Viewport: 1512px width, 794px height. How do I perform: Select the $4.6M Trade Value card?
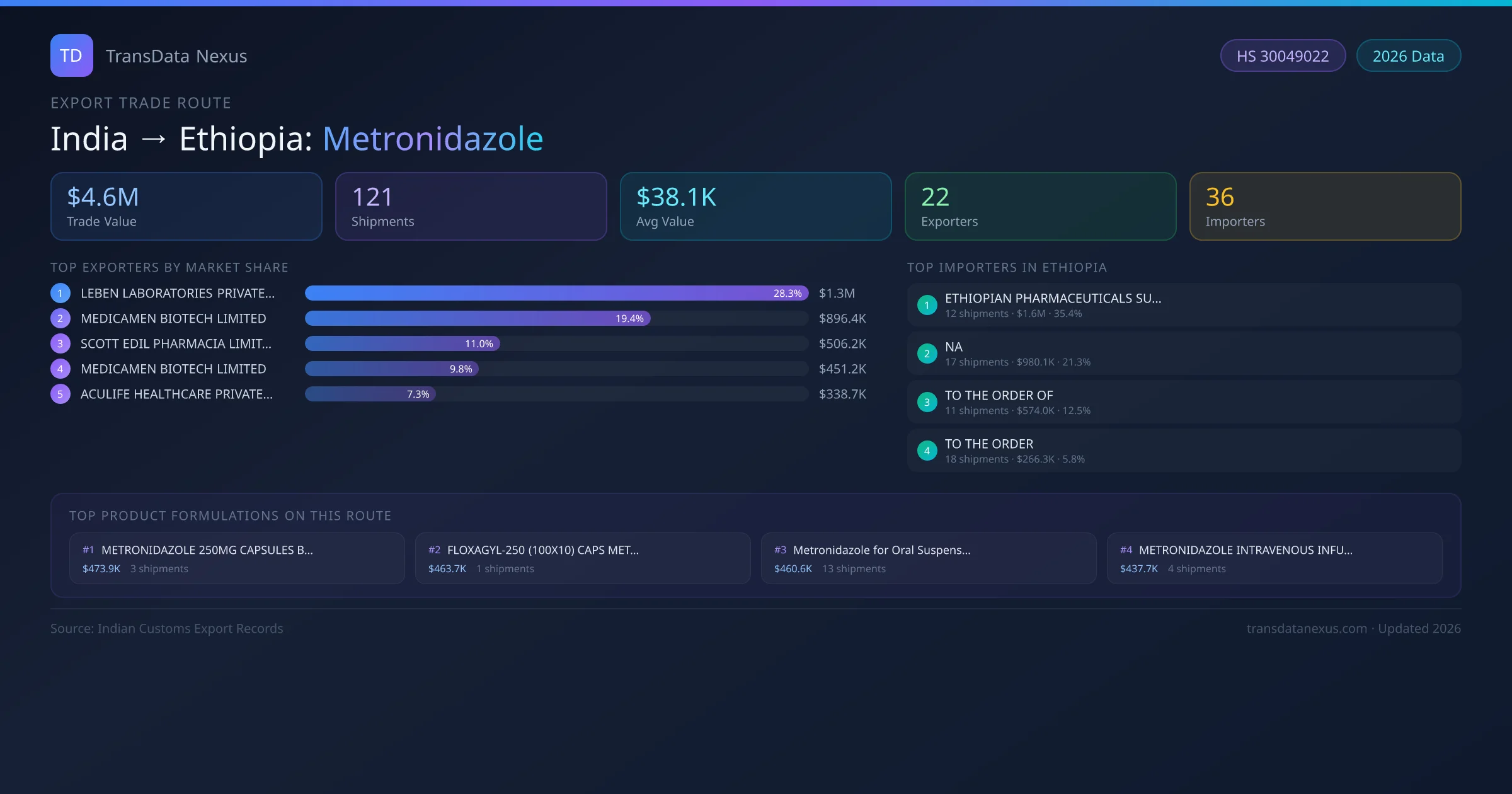click(x=186, y=206)
